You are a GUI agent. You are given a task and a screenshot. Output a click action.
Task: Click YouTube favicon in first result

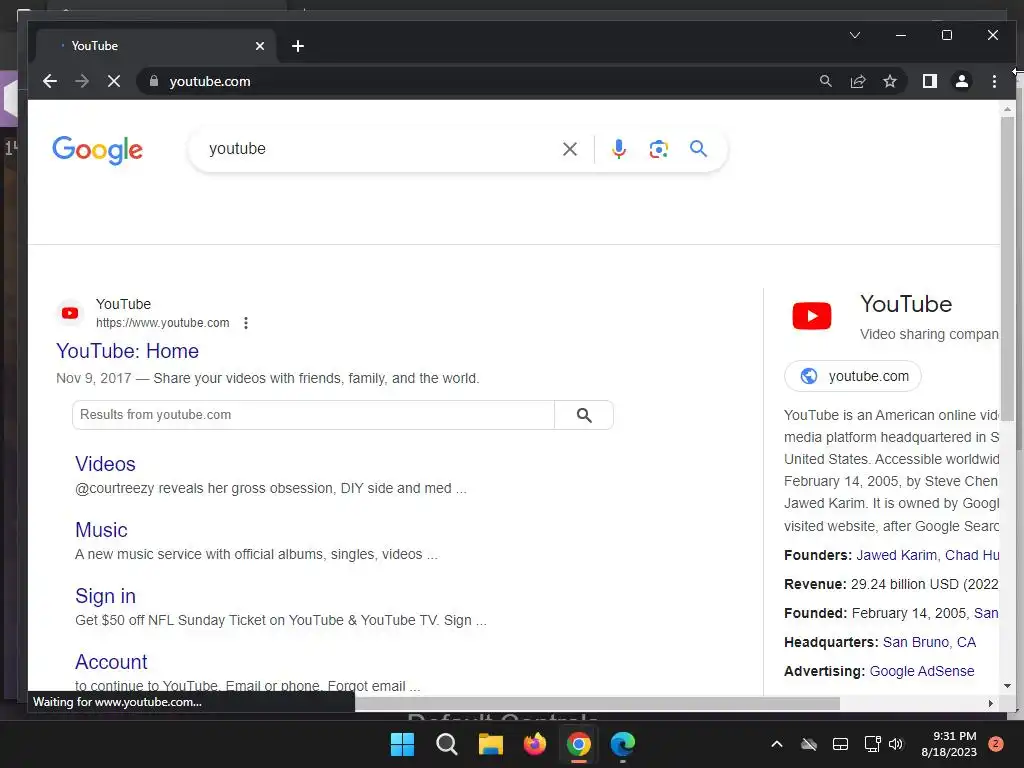(x=70, y=313)
